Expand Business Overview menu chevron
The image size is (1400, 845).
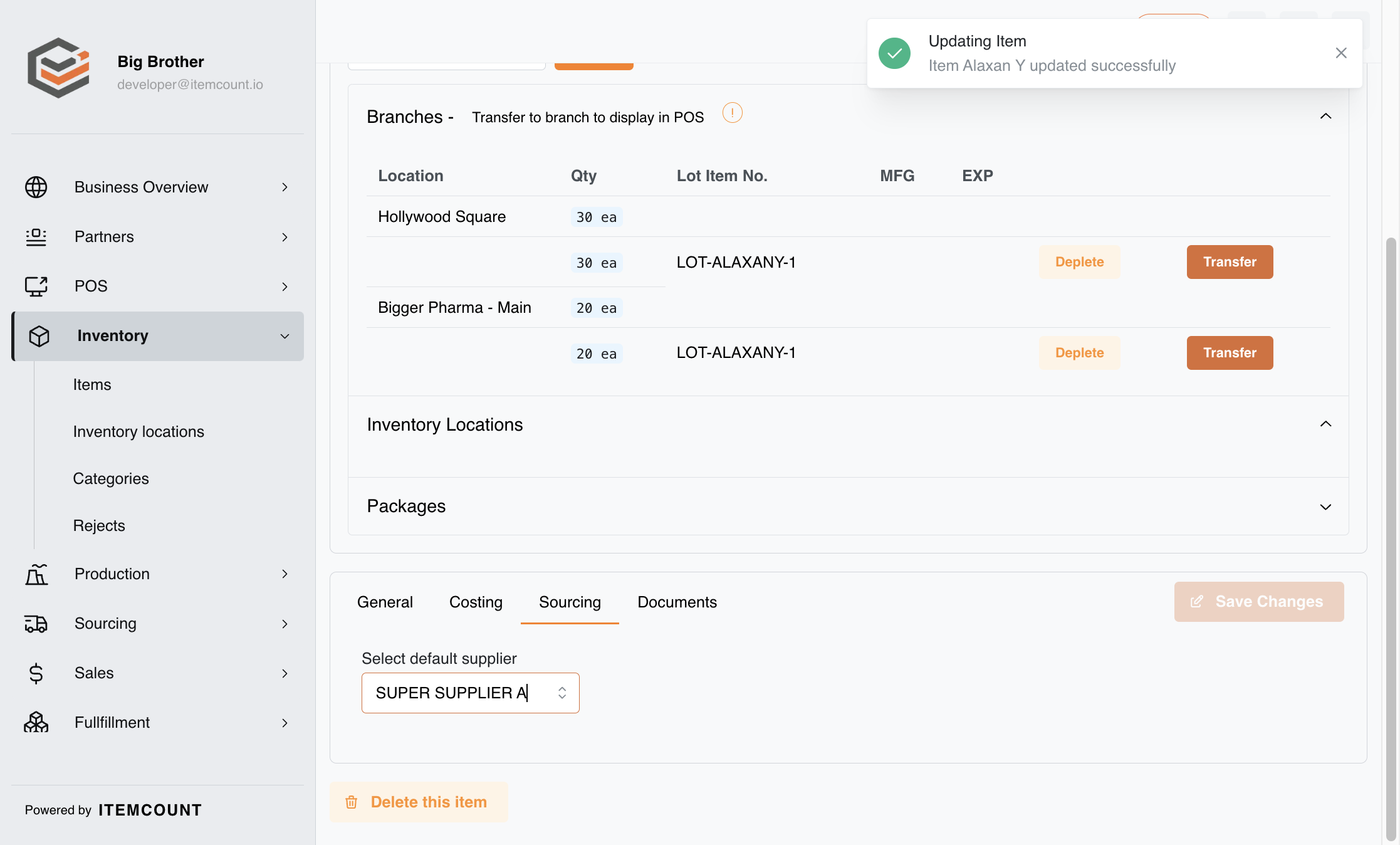(285, 187)
